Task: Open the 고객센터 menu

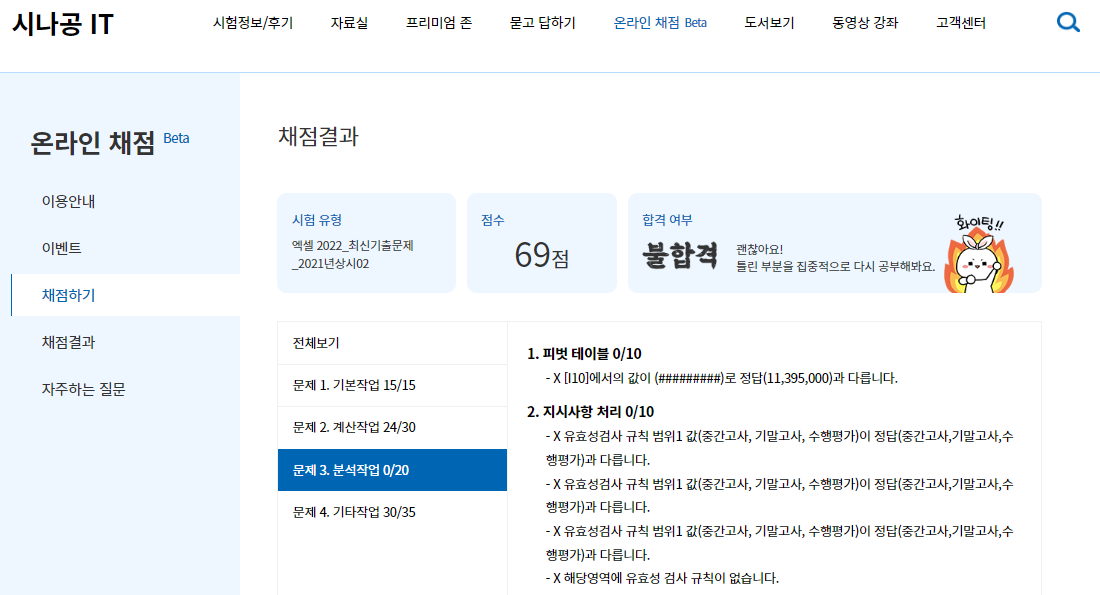Action: 960,23
